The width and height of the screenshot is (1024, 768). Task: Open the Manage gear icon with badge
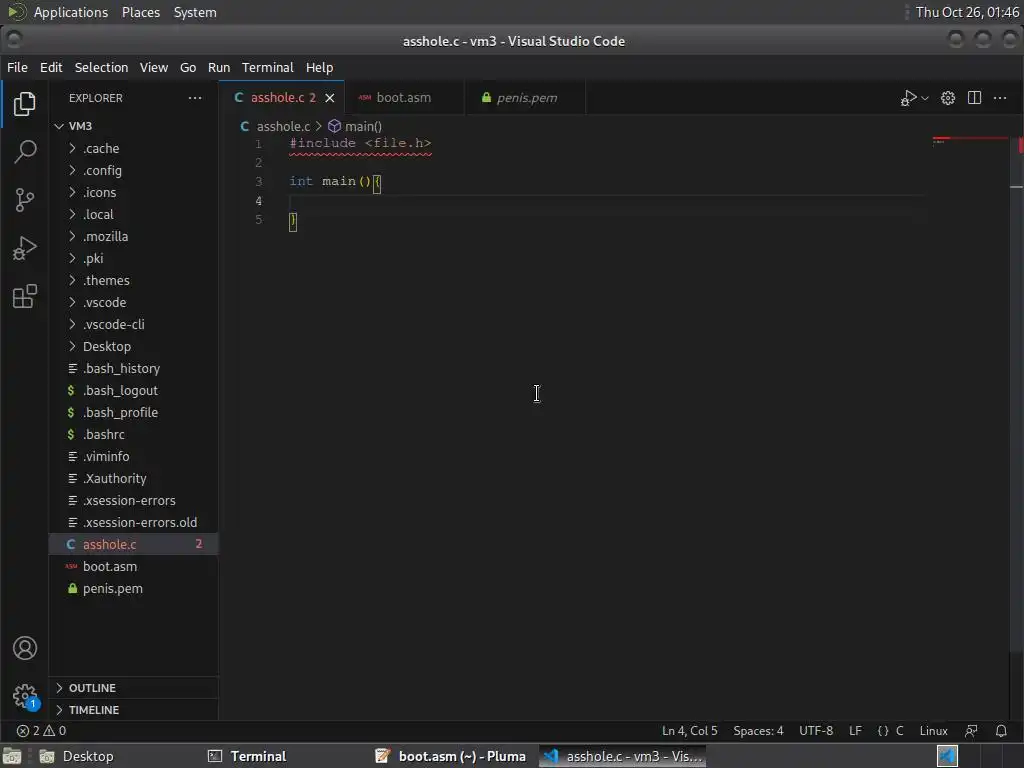[x=25, y=696]
